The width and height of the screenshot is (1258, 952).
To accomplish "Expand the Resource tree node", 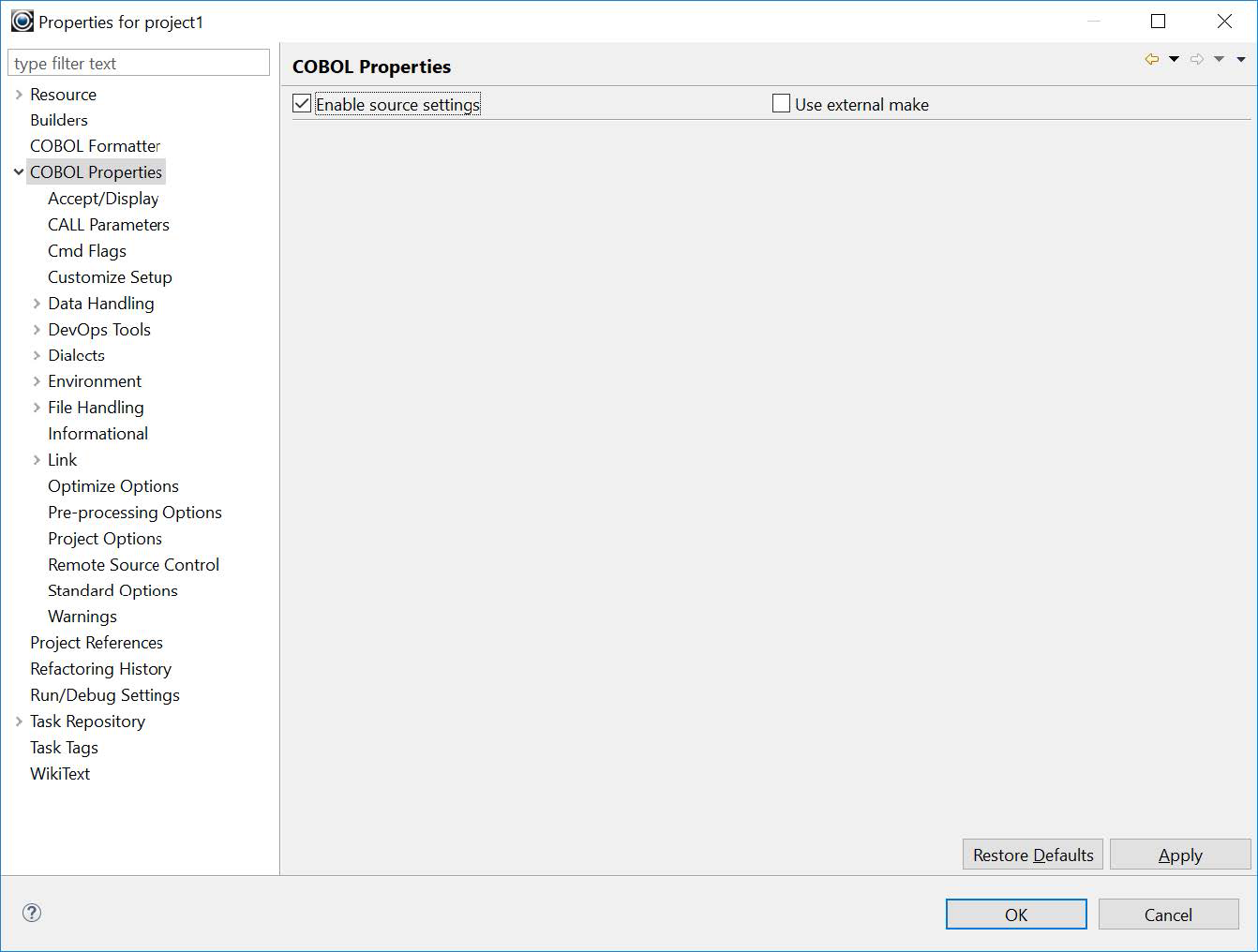I will [x=19, y=94].
